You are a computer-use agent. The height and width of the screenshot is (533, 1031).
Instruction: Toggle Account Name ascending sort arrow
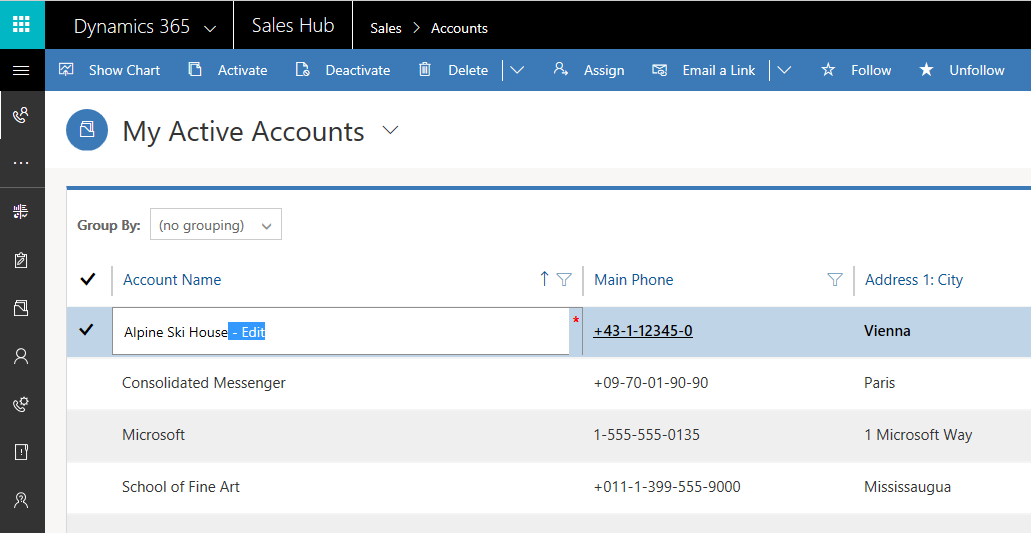point(544,279)
